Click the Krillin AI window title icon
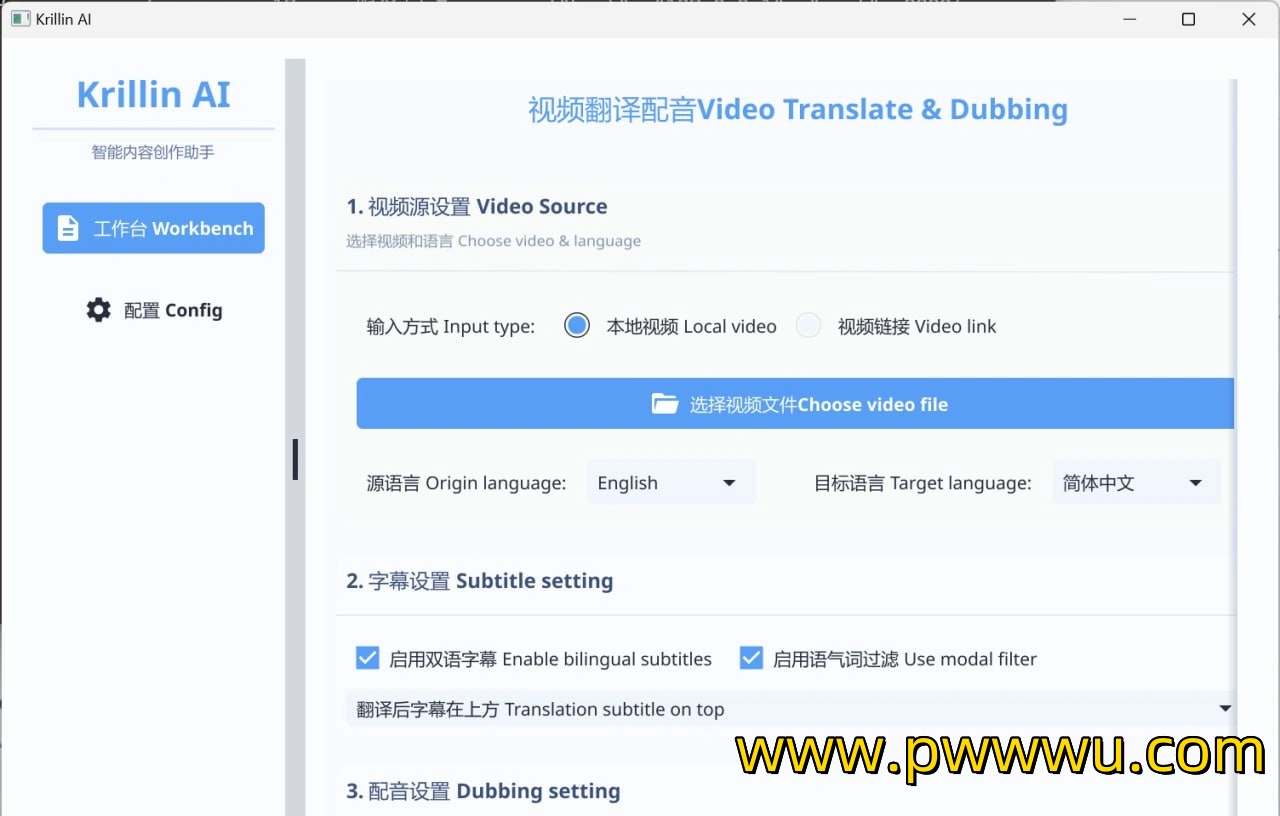 [x=20, y=19]
